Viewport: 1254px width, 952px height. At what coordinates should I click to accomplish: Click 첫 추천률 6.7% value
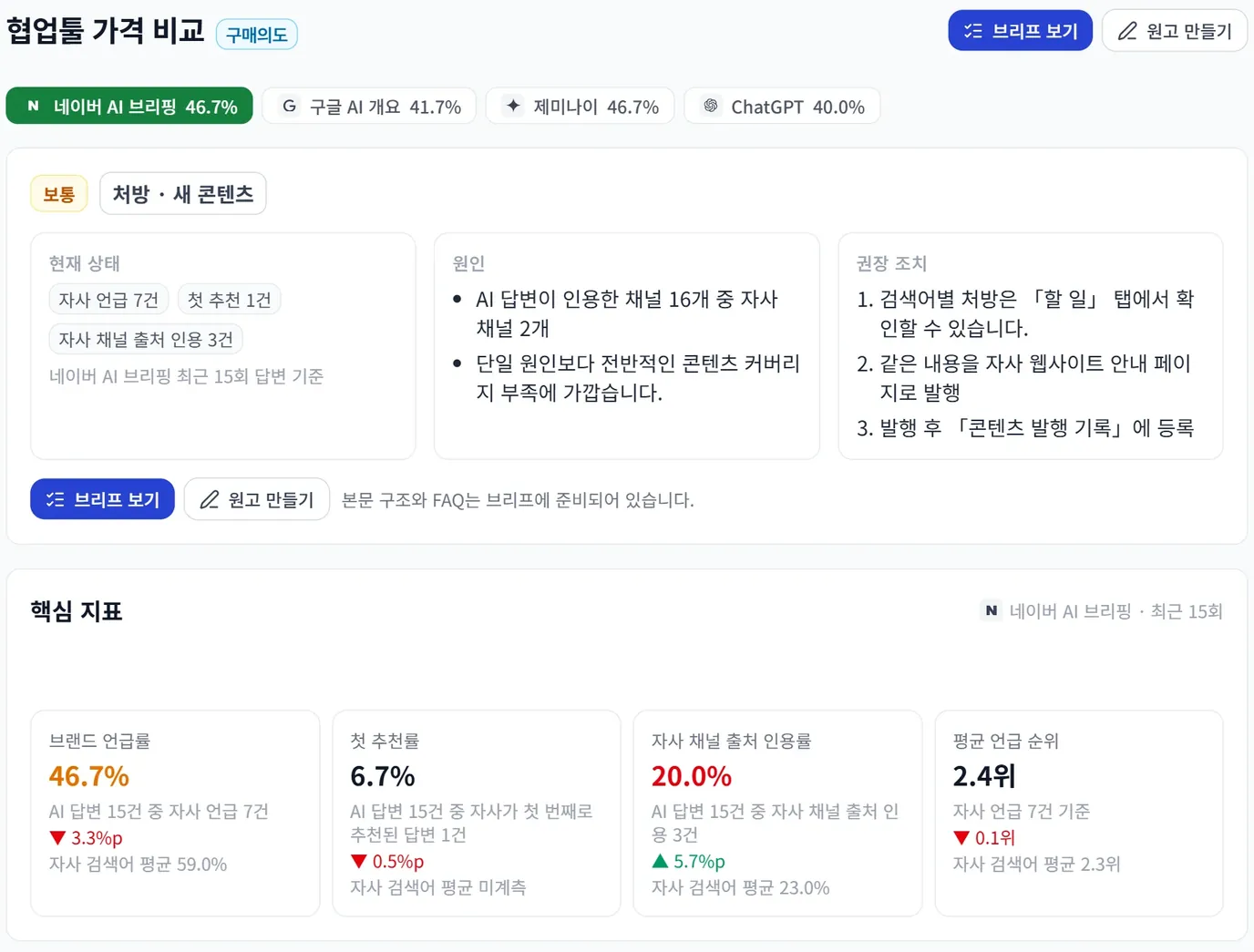click(x=383, y=776)
